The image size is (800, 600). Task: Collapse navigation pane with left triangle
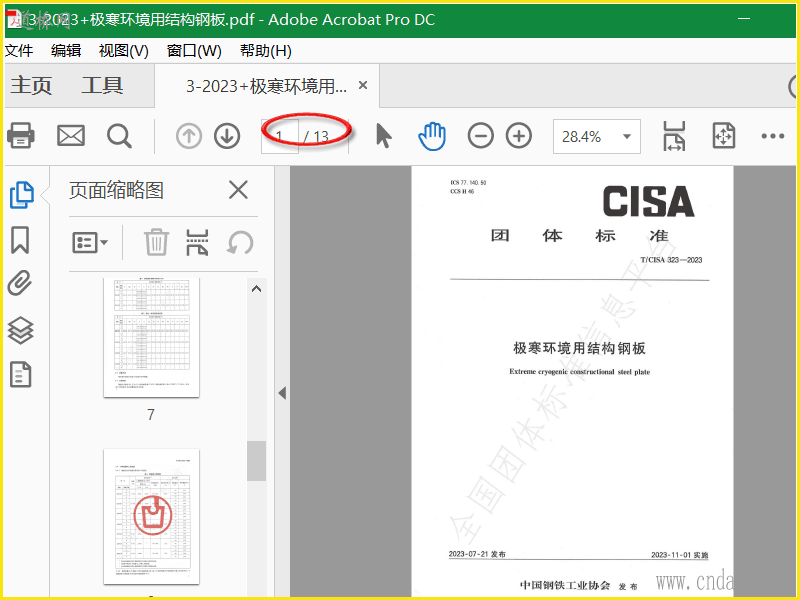pyautogui.click(x=282, y=393)
